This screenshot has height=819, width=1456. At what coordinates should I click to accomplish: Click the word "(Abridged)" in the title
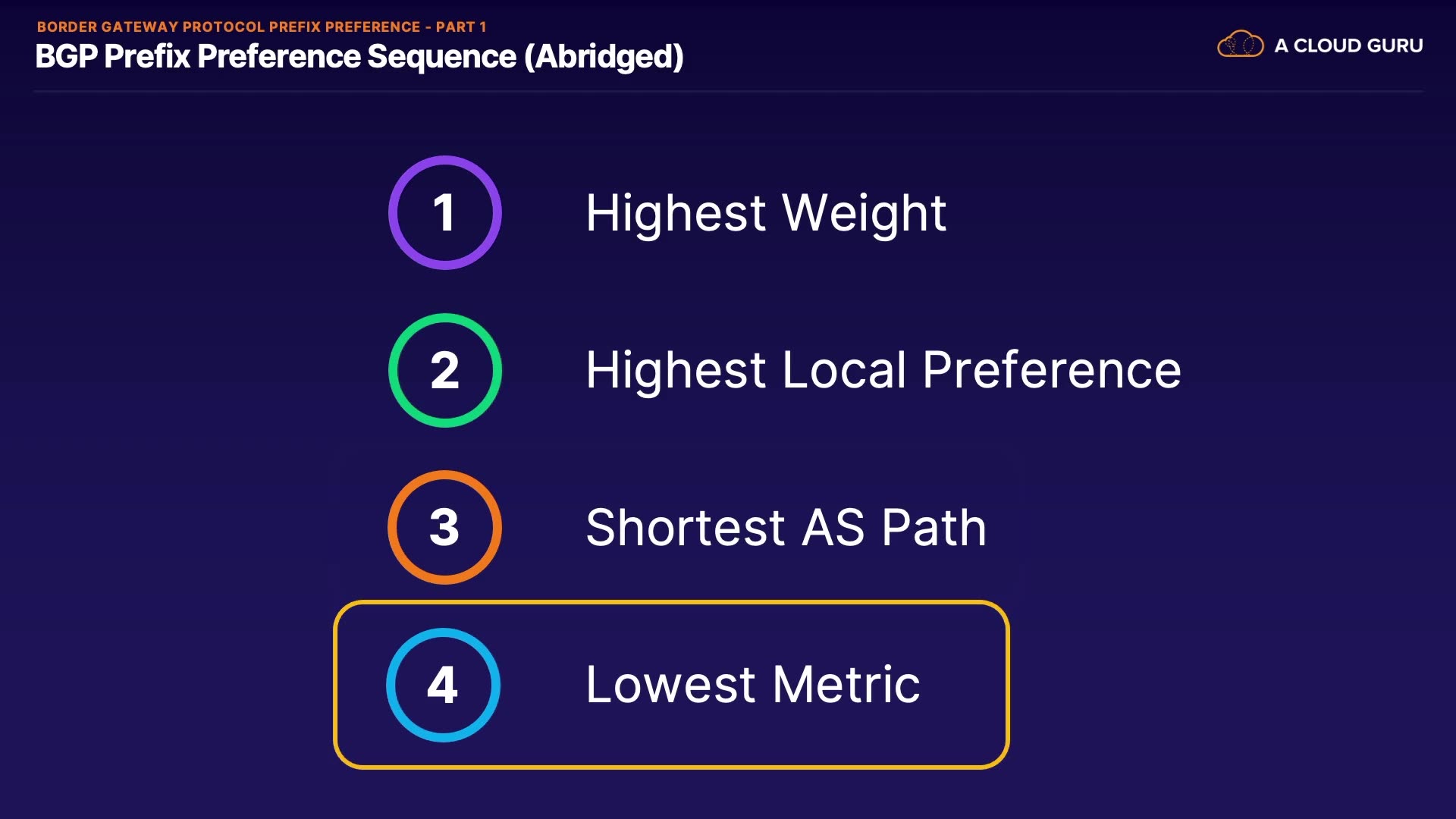(x=604, y=57)
